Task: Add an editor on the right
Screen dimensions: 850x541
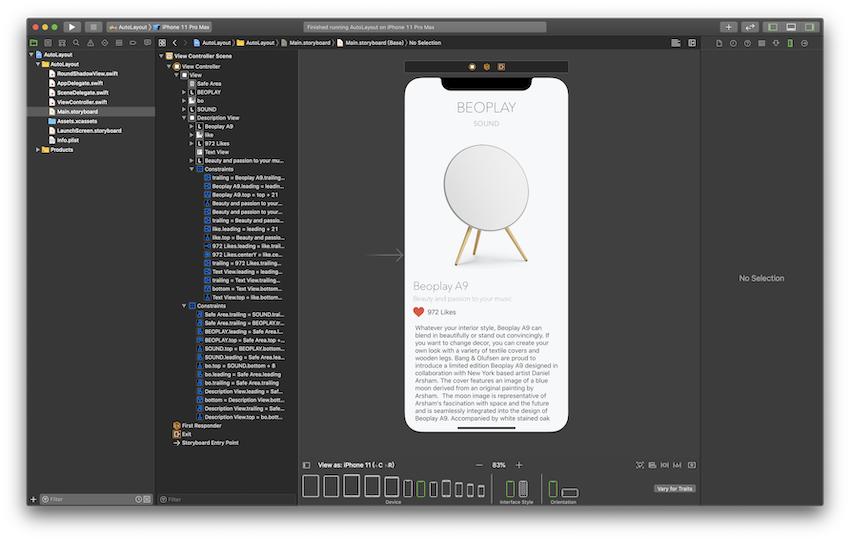Action: coord(692,43)
